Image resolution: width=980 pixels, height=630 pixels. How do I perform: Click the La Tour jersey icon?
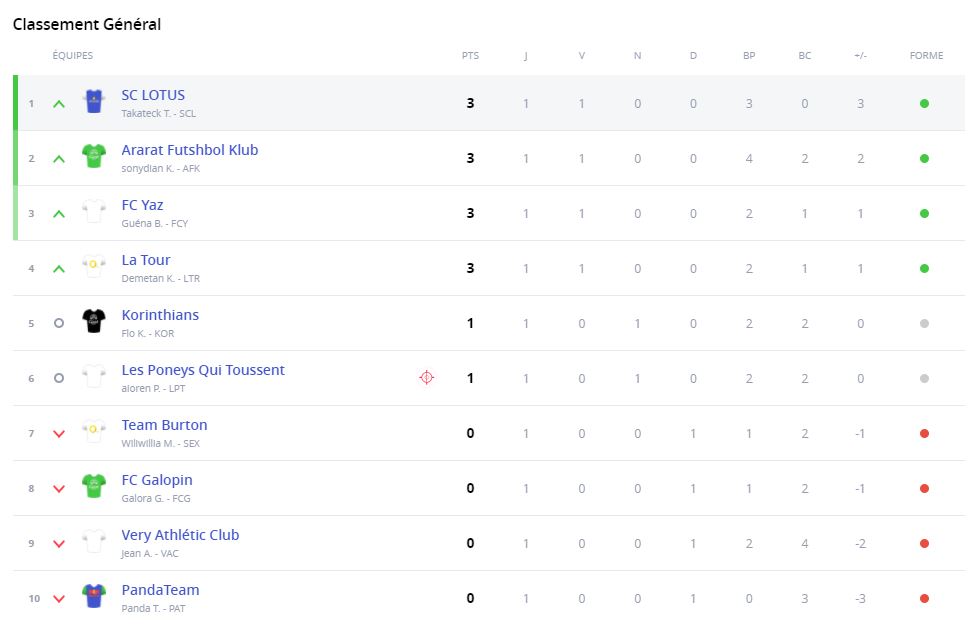click(93, 267)
